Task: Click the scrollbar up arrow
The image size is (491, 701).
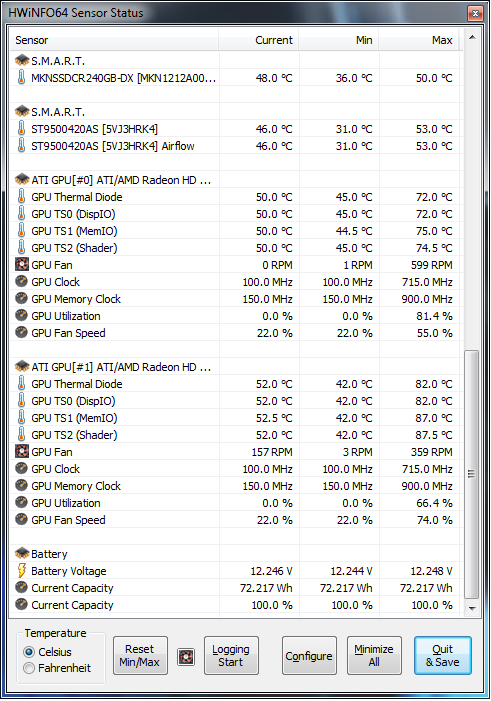Action: click(472, 37)
